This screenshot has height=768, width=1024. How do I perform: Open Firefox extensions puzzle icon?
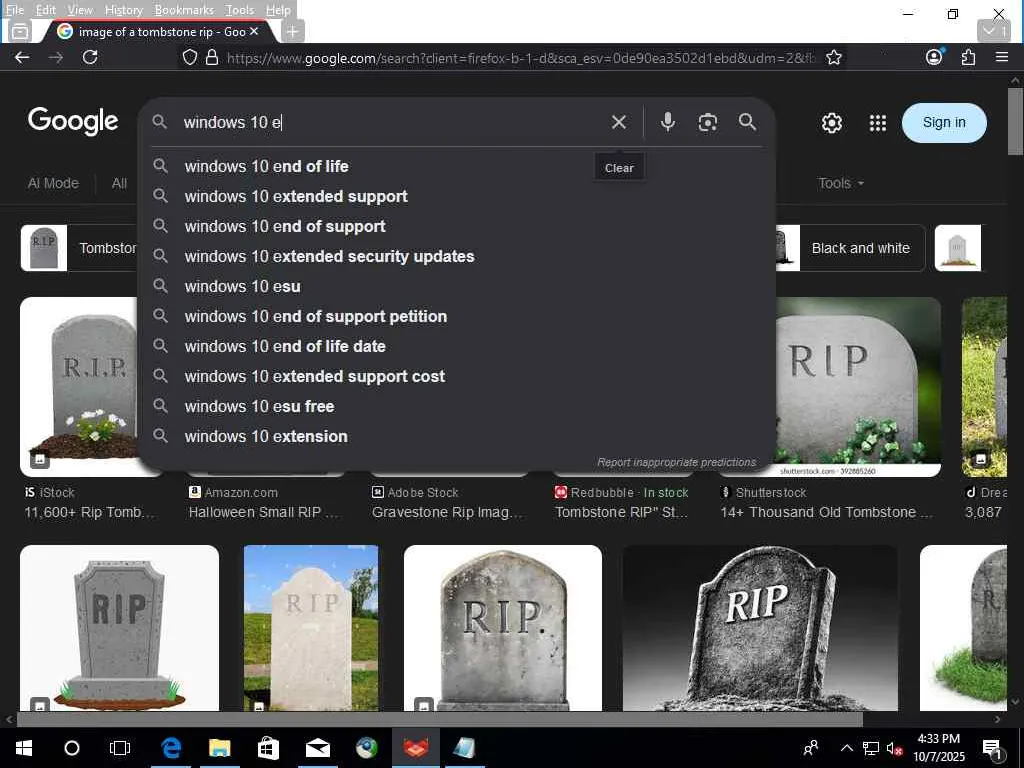(x=968, y=57)
